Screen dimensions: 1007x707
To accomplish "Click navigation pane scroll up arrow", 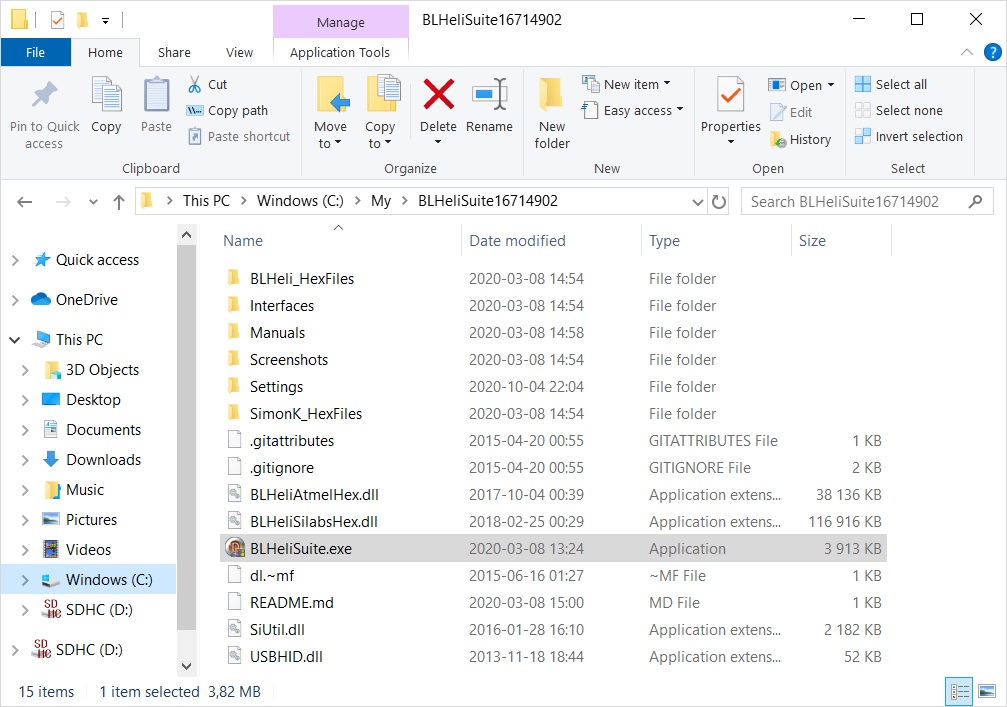I will tap(186, 235).
